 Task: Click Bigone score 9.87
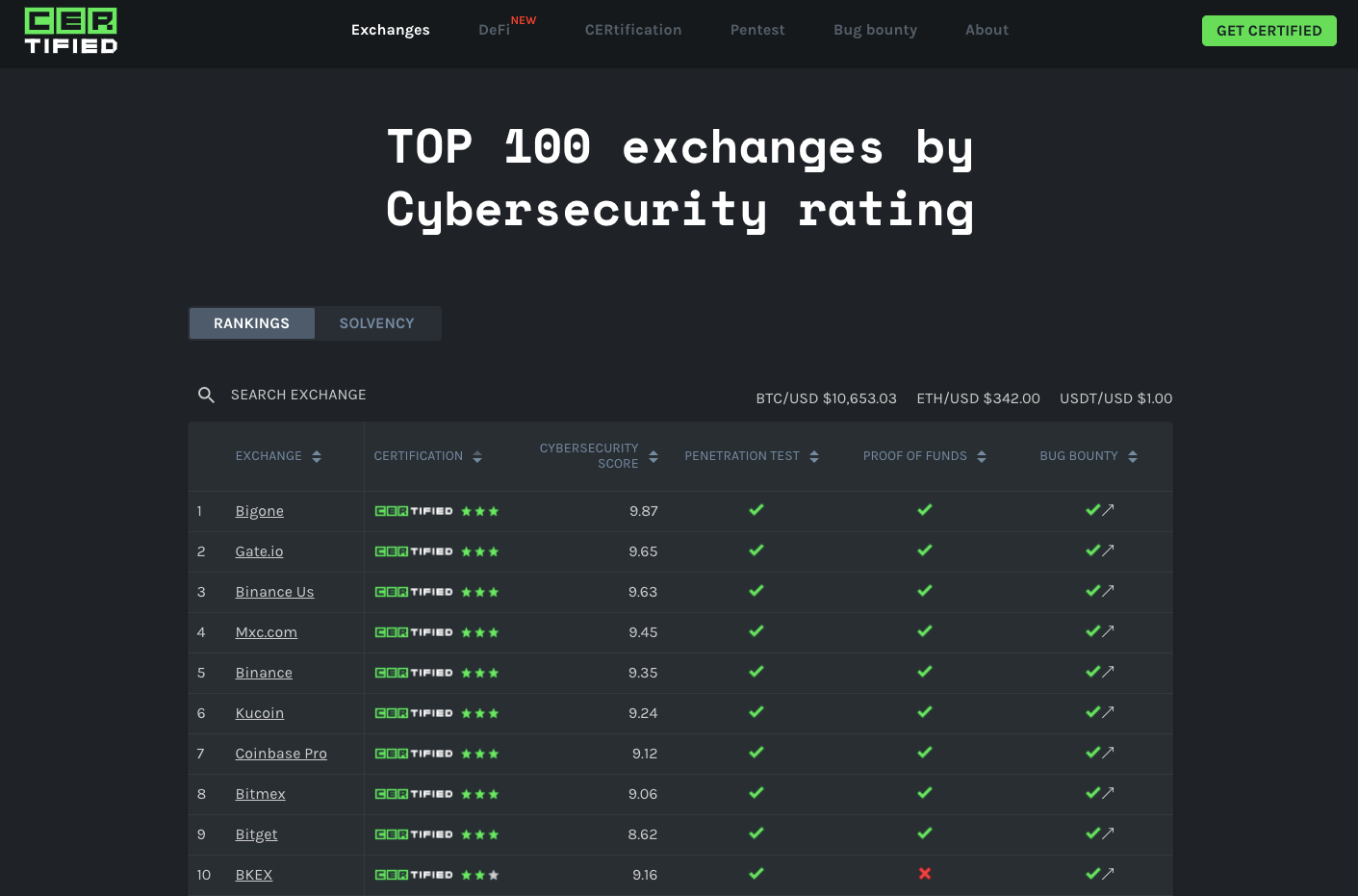[x=644, y=511]
